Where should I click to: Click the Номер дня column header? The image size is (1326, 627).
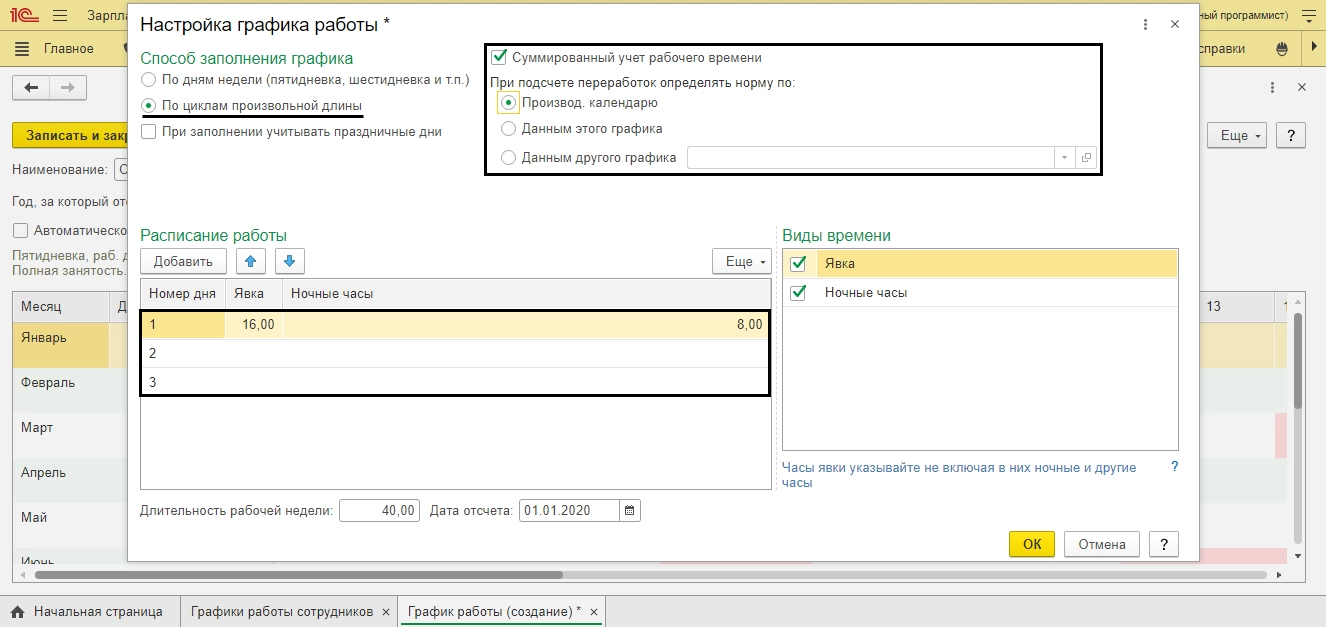click(183, 293)
